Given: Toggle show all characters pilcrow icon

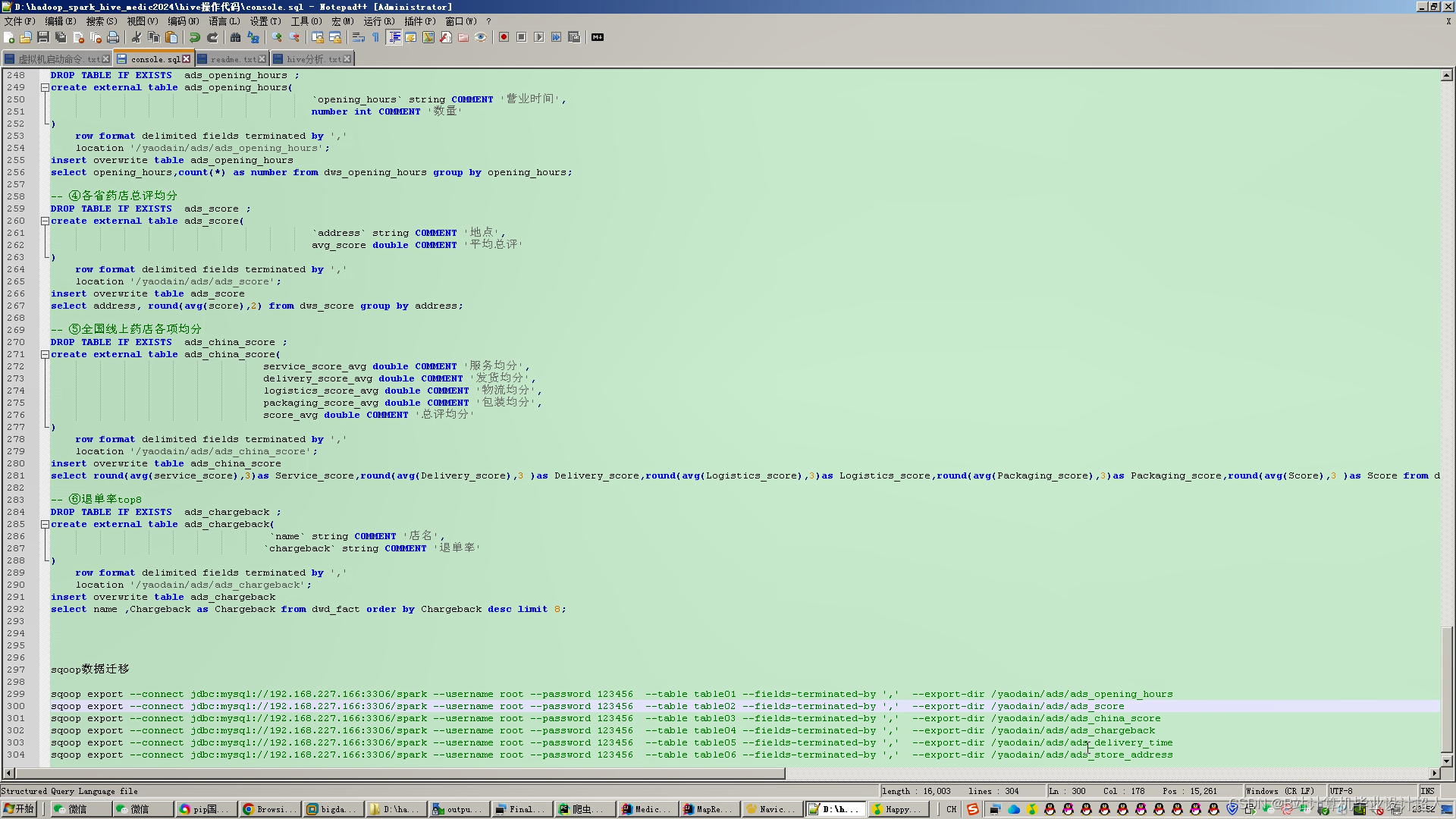Looking at the screenshot, I should (375, 37).
